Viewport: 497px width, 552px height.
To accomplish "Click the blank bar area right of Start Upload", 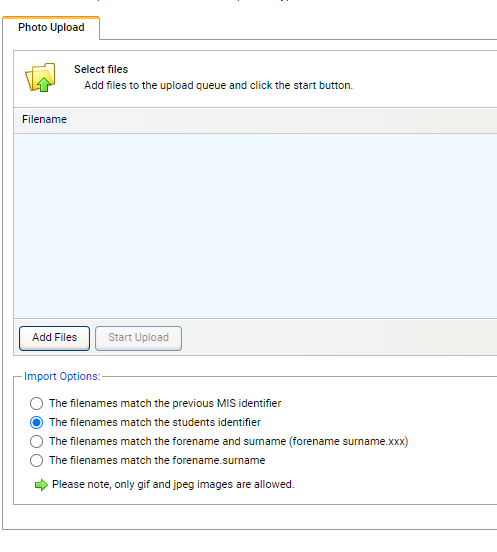I will click(340, 338).
